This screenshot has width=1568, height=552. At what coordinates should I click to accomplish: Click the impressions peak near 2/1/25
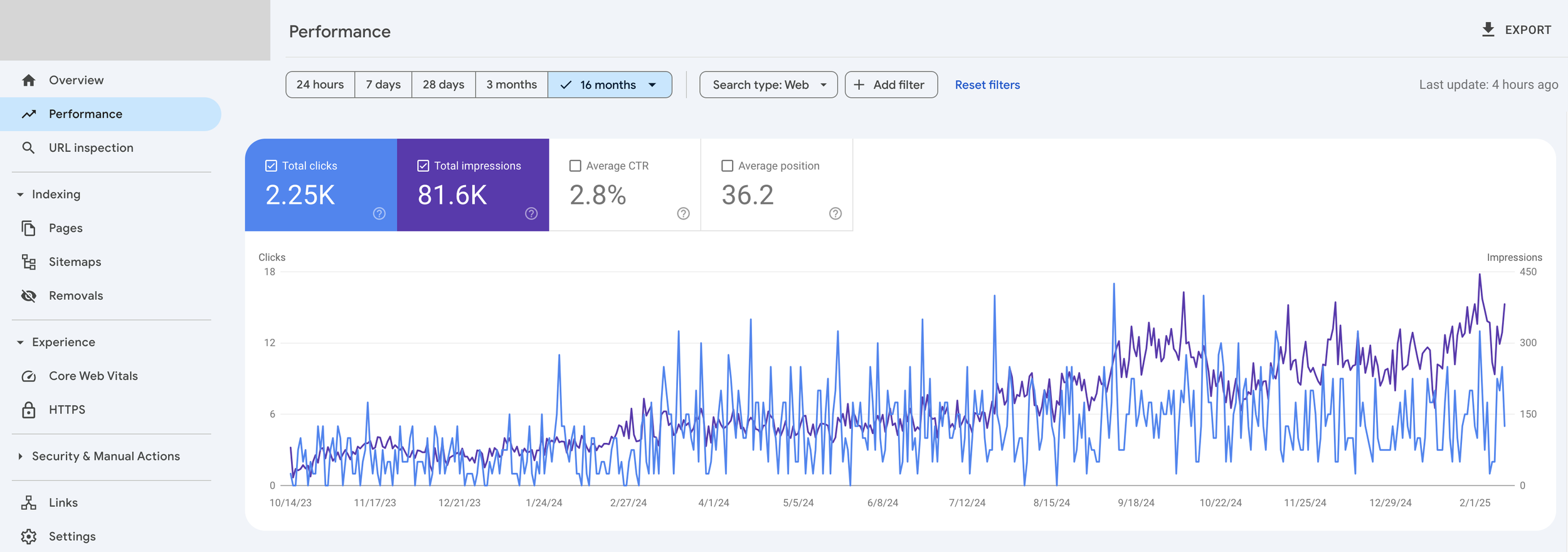pyautogui.click(x=1480, y=274)
